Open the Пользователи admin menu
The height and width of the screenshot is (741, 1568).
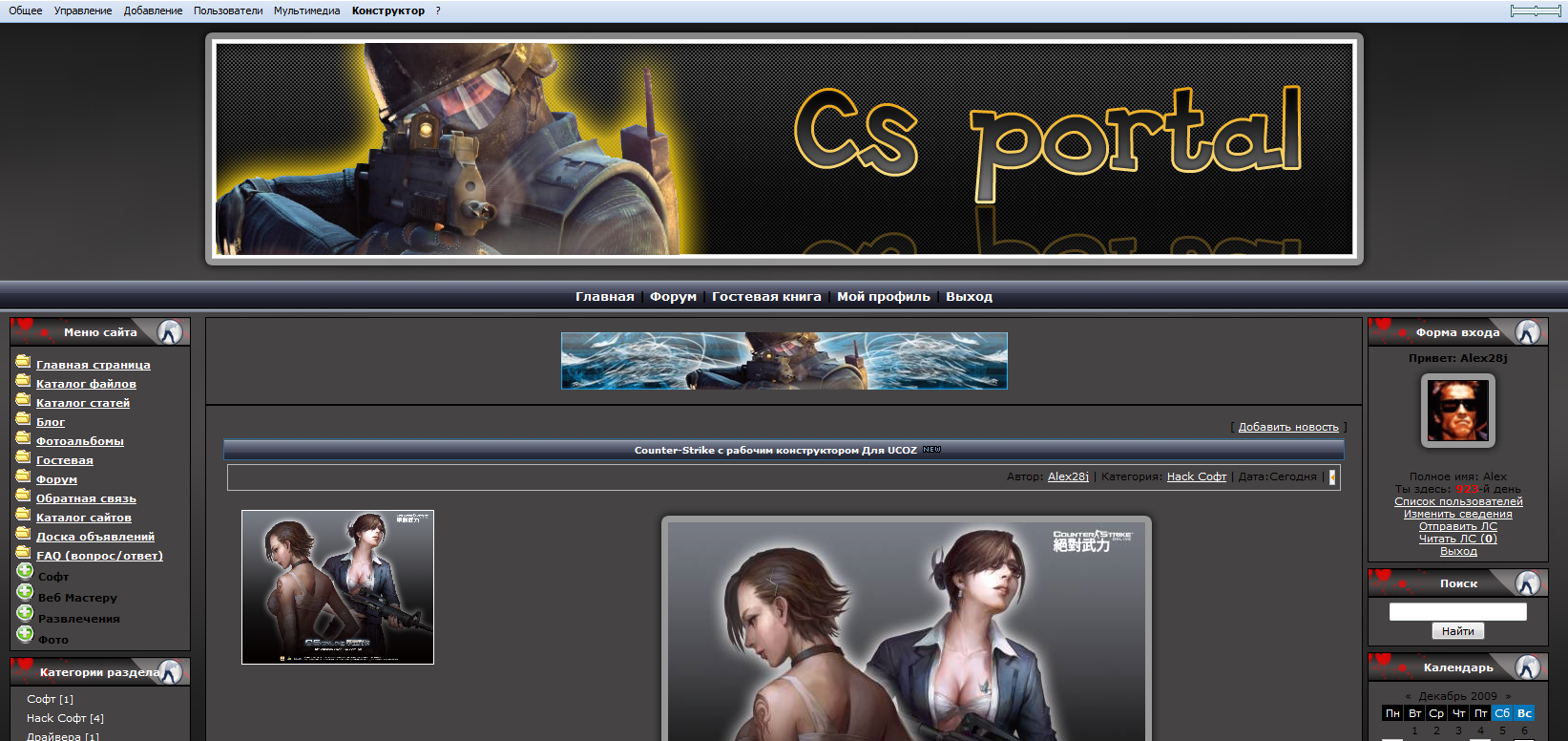pos(228,11)
